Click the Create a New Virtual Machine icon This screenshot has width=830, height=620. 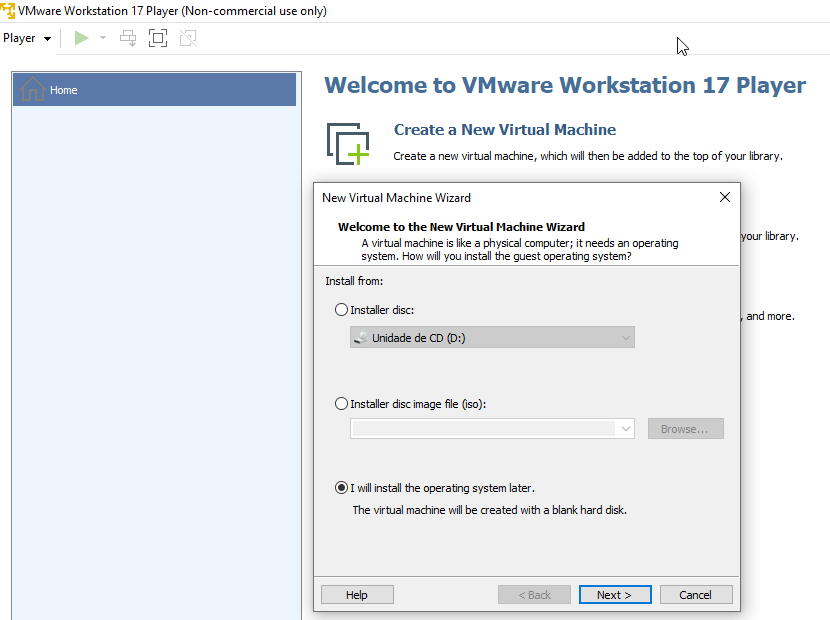348,143
